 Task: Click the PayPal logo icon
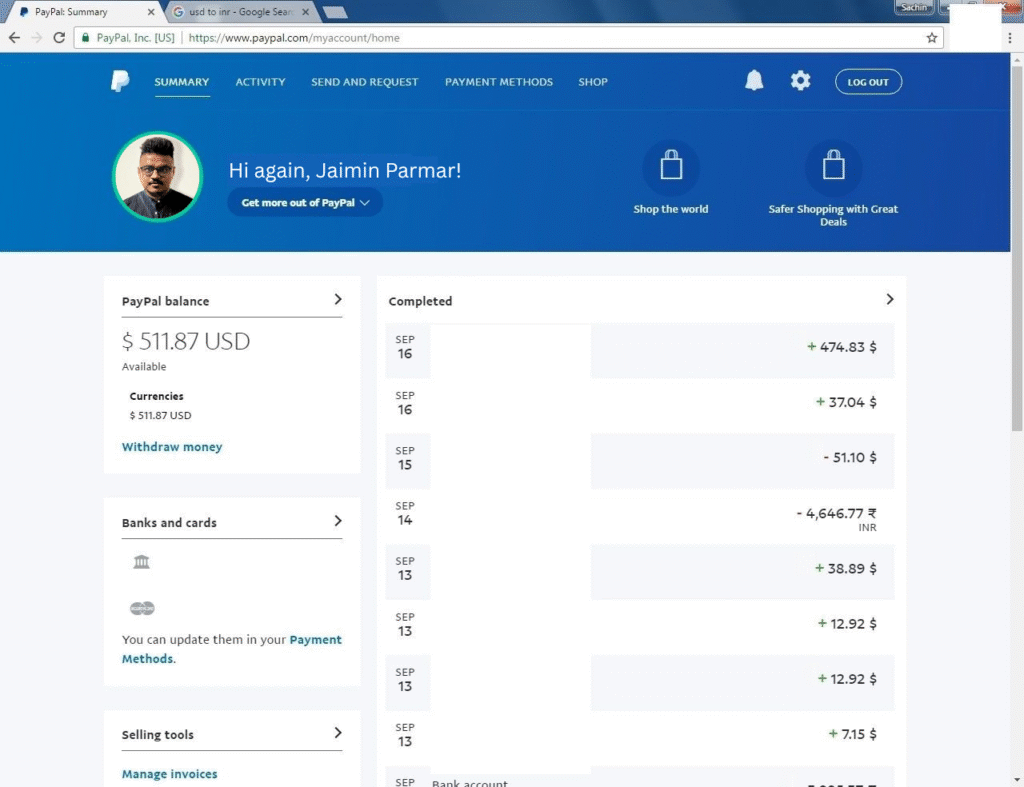click(x=120, y=82)
